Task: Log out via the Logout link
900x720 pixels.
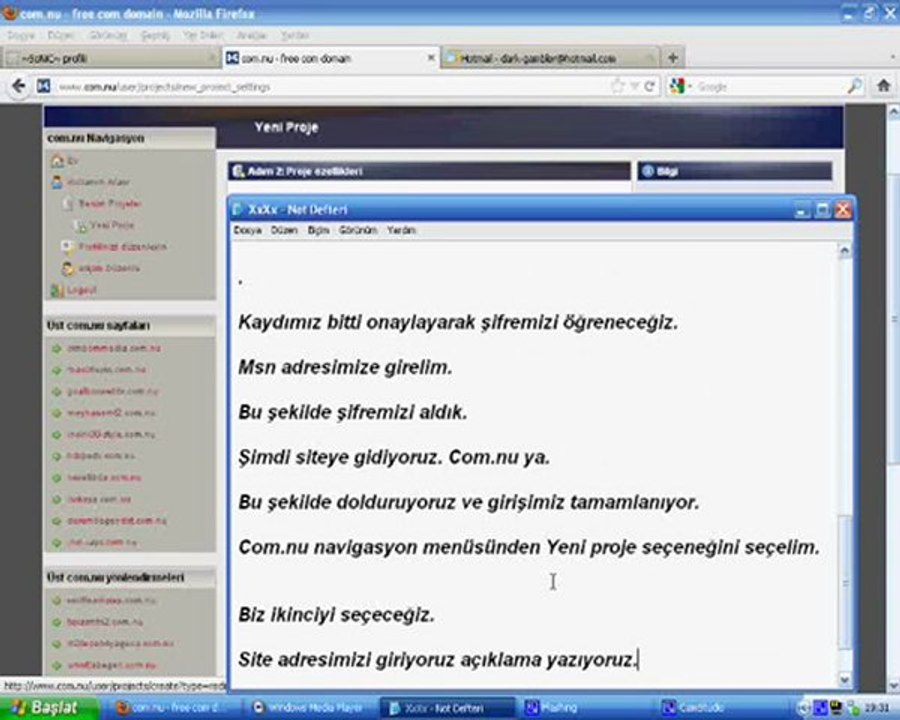Action: tap(82, 291)
